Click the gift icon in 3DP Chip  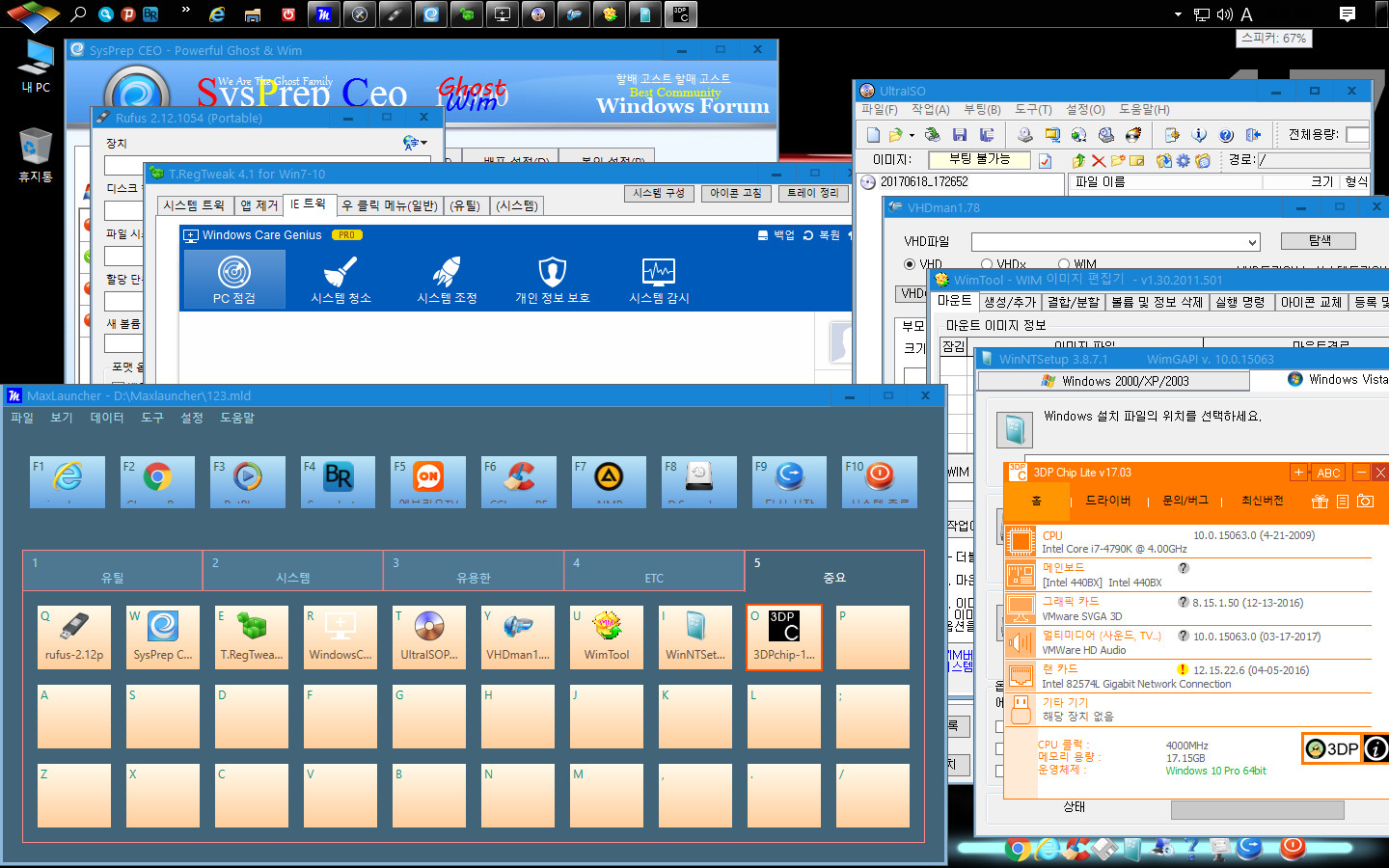tap(1320, 501)
